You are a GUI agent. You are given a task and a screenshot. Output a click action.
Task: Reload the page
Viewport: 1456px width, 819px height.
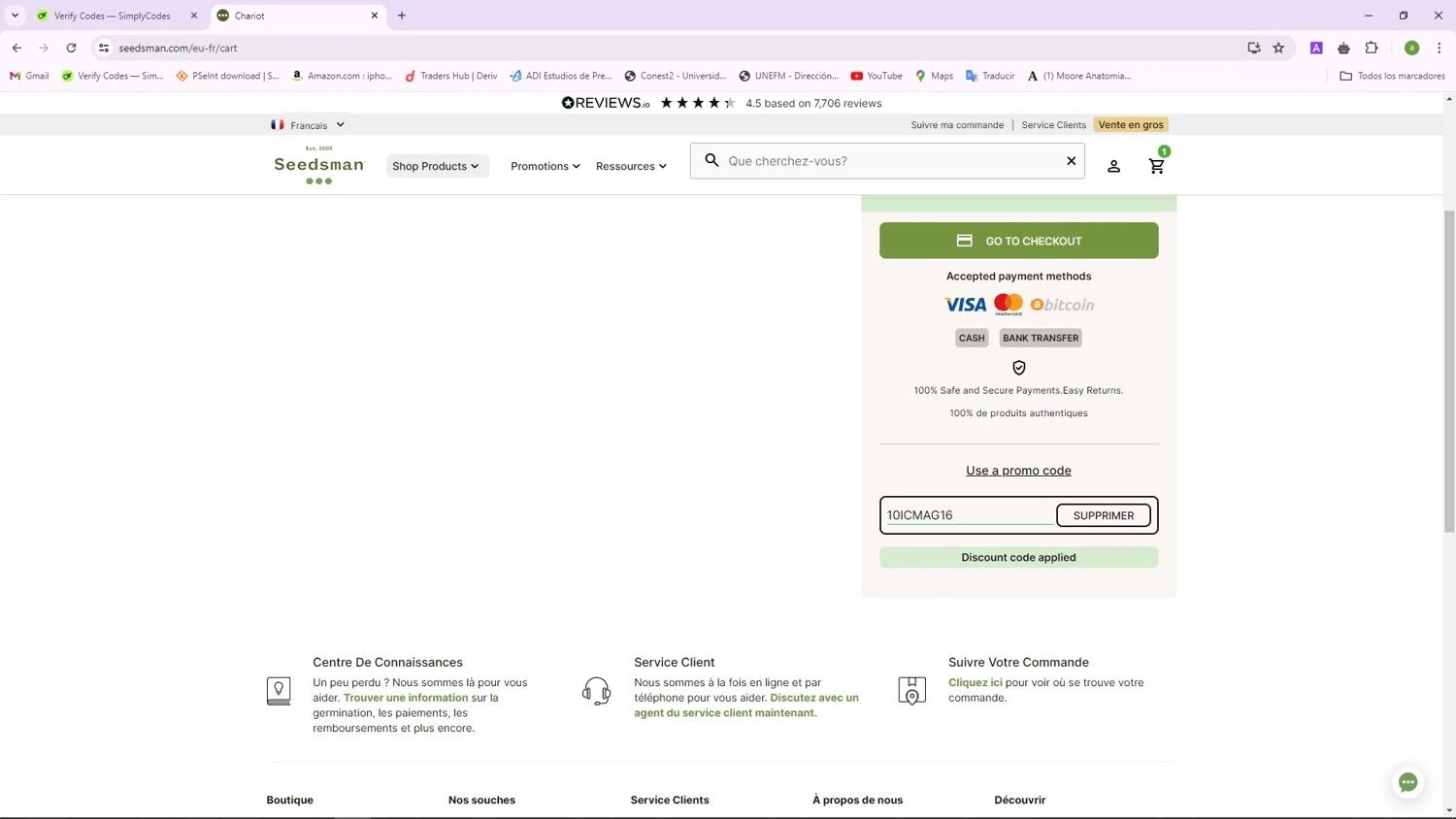click(x=71, y=48)
